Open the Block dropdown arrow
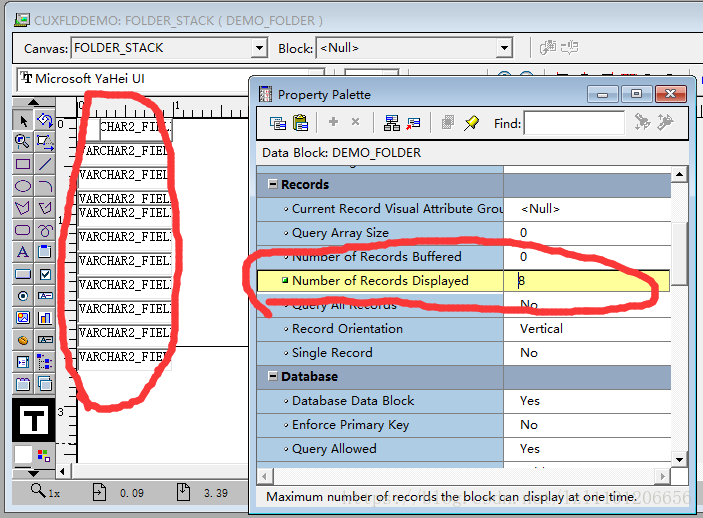This screenshot has height=518, width=703. point(504,48)
